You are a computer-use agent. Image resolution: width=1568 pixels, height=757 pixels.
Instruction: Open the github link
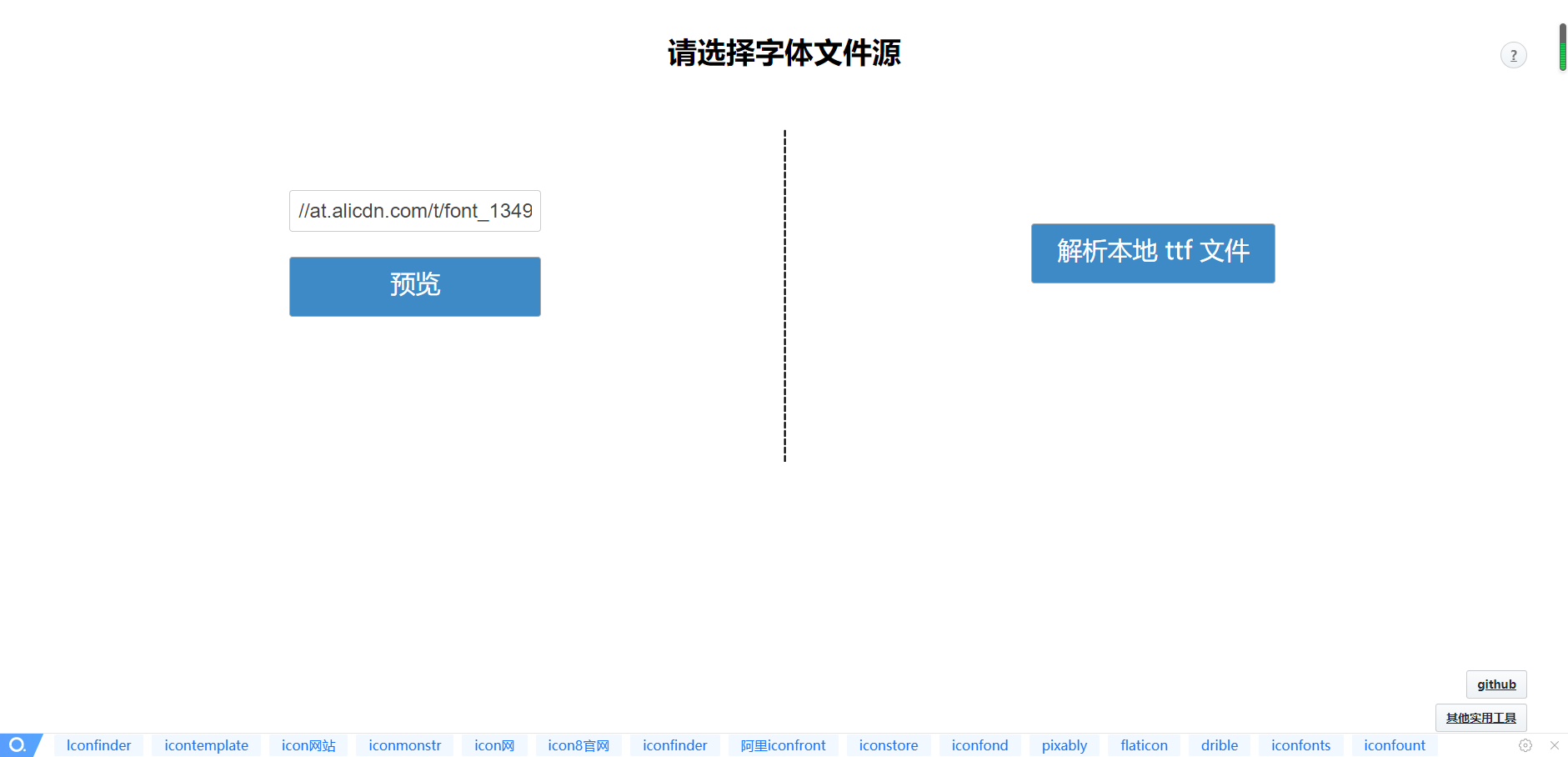[x=1496, y=684]
